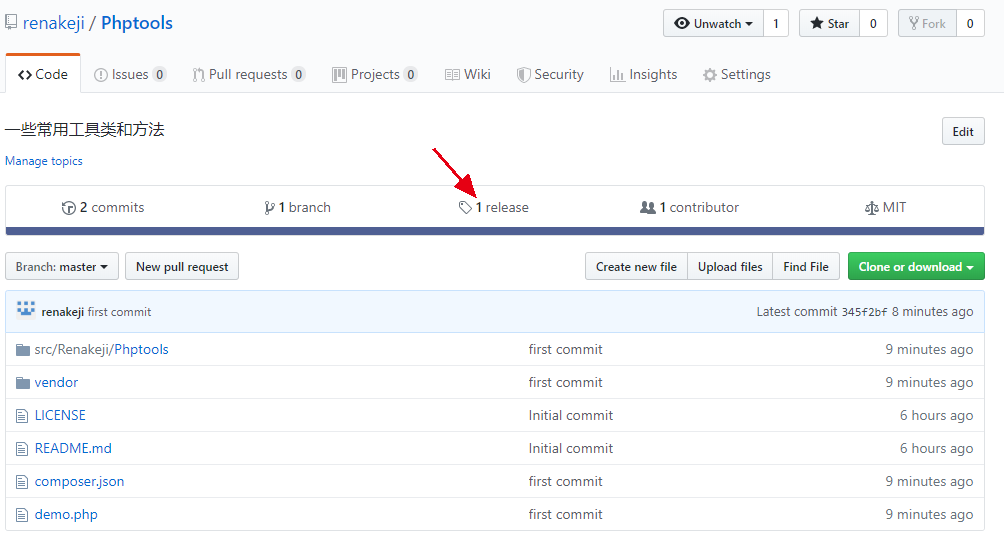Click the Settings gear icon
The height and width of the screenshot is (539, 1004).
coord(709,75)
